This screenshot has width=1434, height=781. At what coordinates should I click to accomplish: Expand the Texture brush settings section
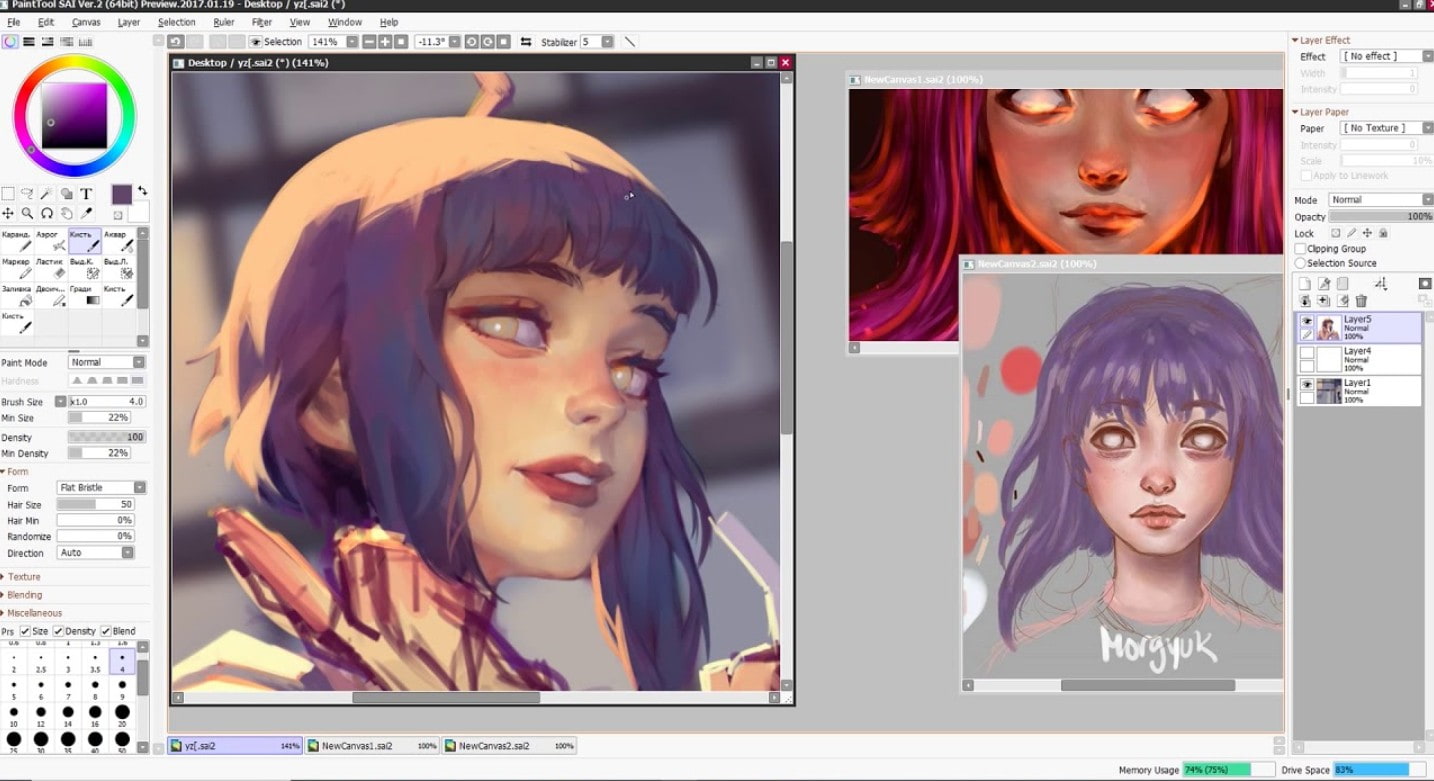tap(25, 577)
